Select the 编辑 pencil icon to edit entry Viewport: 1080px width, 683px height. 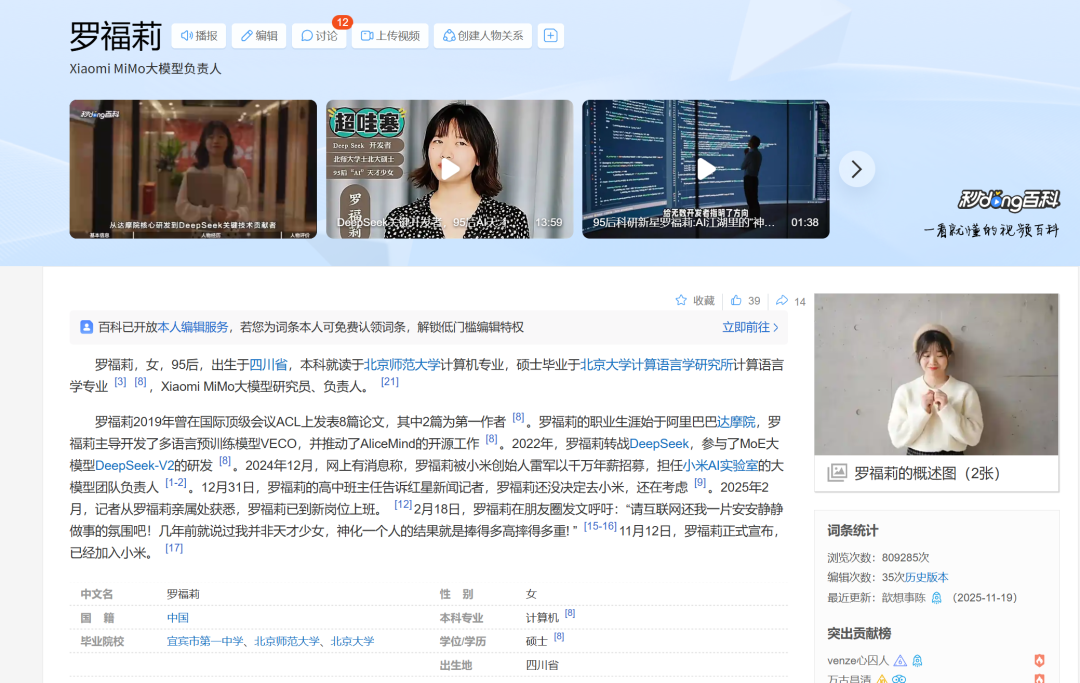pos(247,35)
